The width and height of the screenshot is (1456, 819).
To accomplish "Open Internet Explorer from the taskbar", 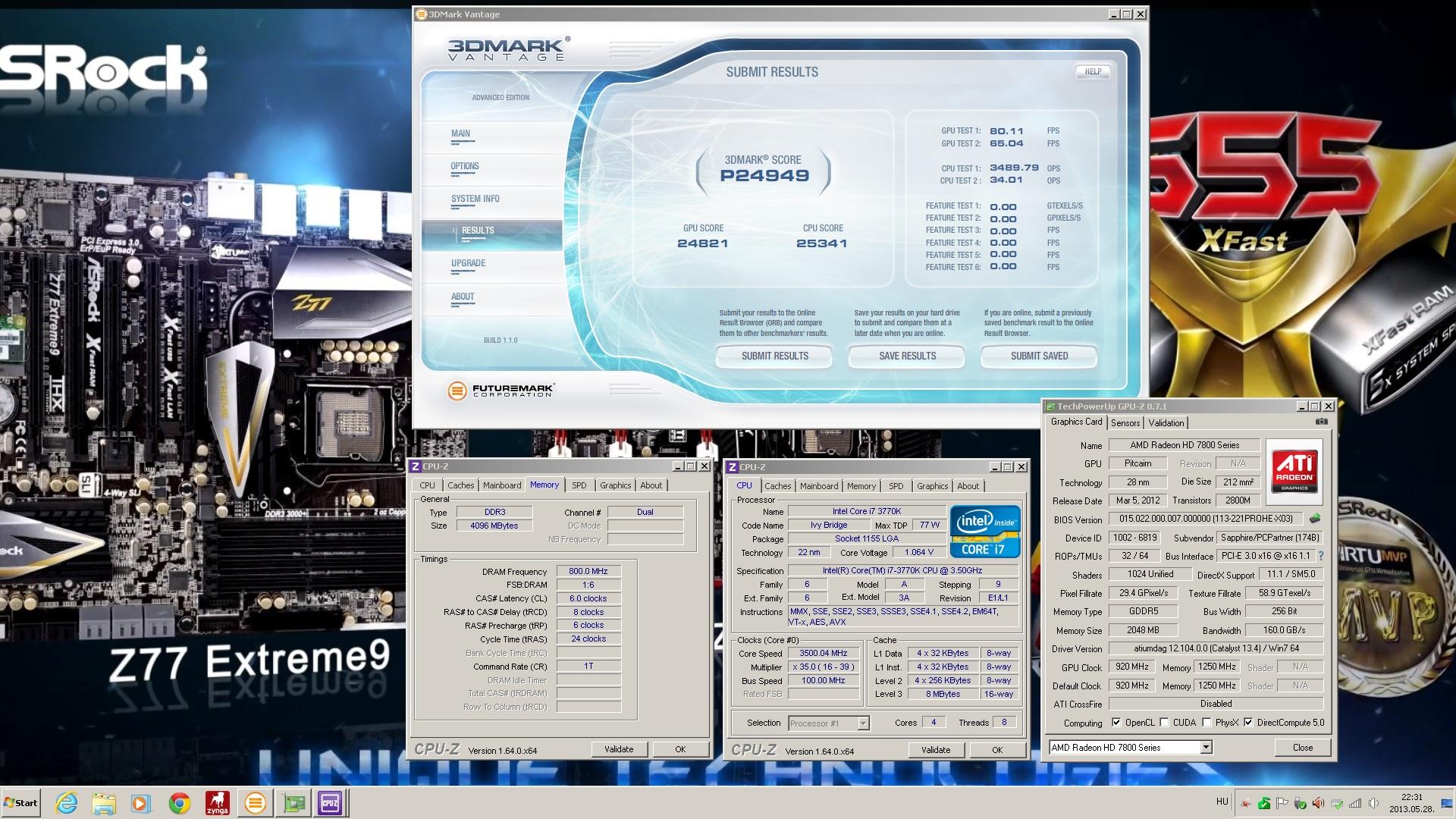I will point(67,803).
